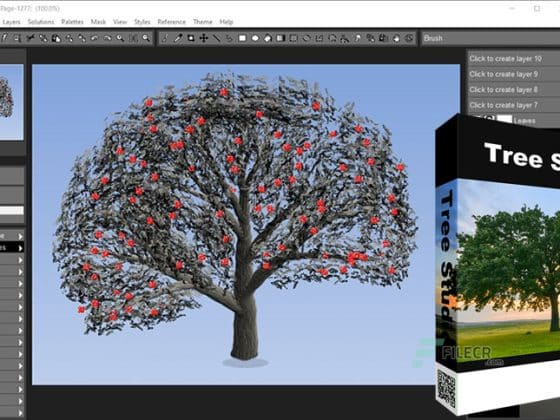Click the magnifier icon right of redo
The width and height of the screenshot is (560, 420).
(120, 38)
